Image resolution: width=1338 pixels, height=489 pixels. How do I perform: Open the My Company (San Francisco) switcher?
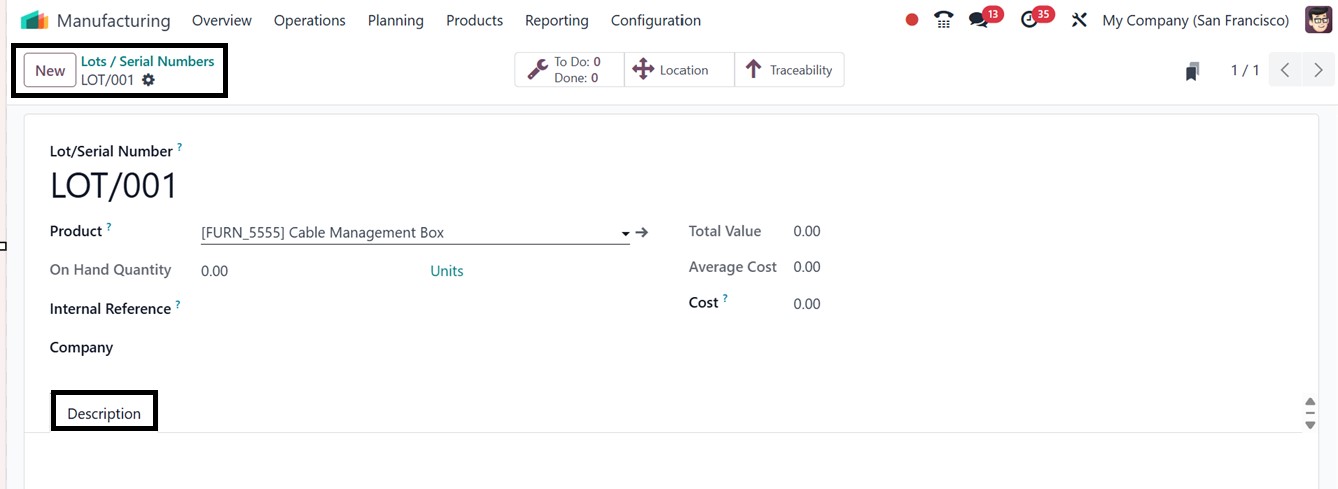pos(1195,20)
